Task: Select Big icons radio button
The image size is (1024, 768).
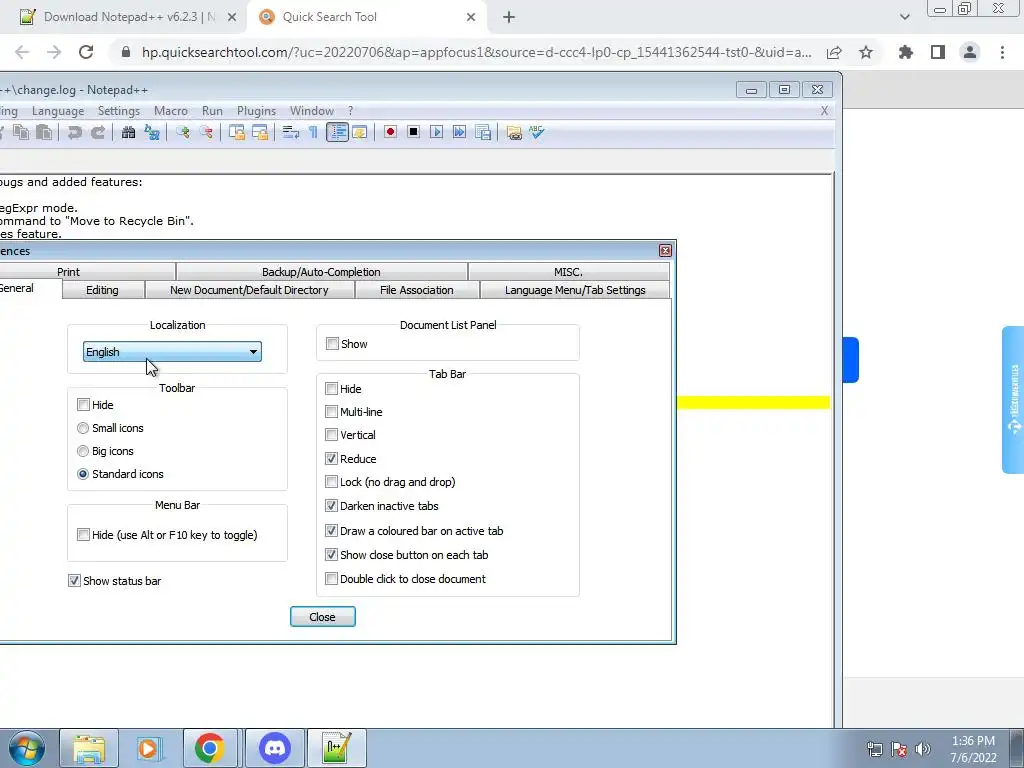Action: tap(83, 451)
